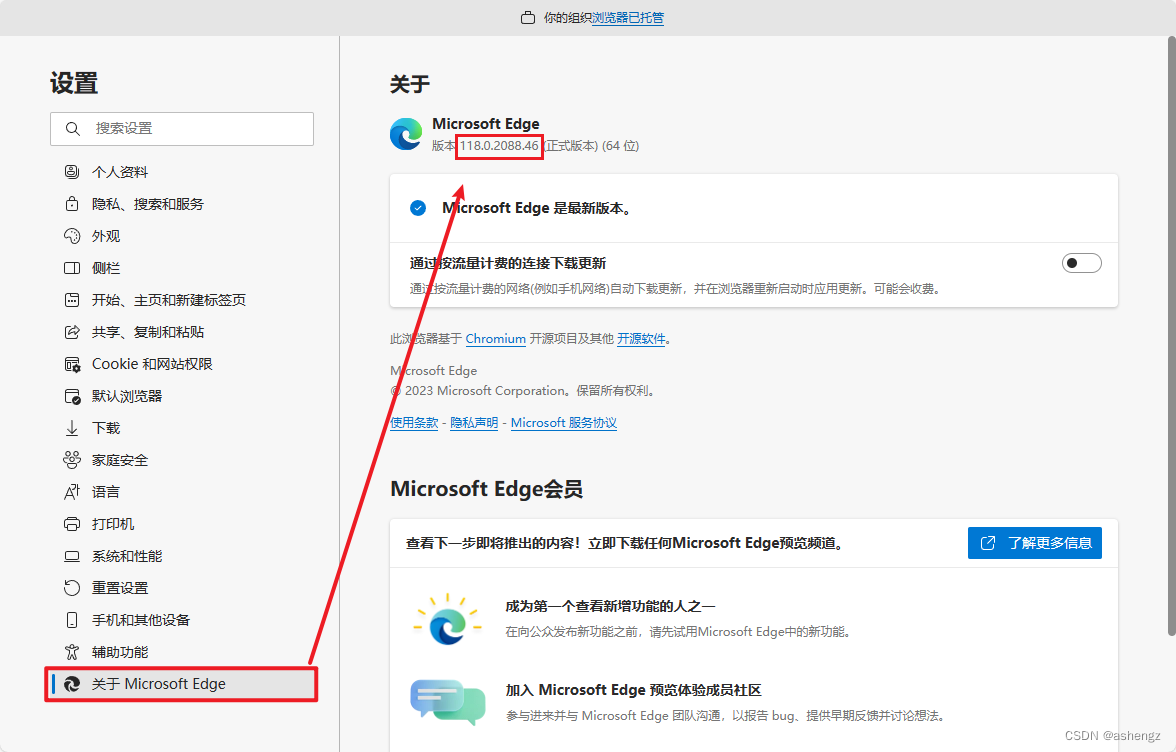Select 默认浏览器 menu item

127,396
